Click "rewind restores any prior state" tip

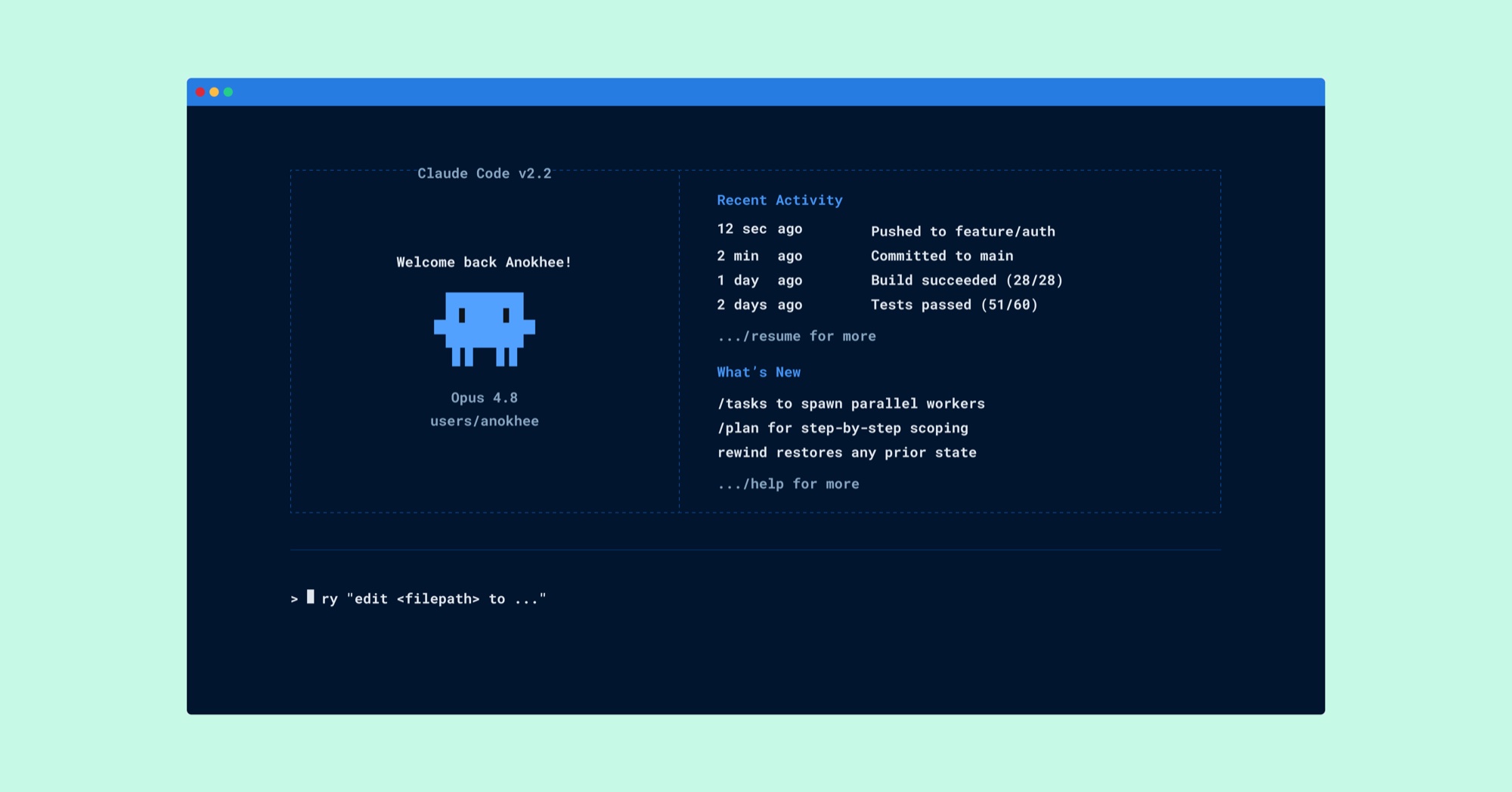[847, 452]
